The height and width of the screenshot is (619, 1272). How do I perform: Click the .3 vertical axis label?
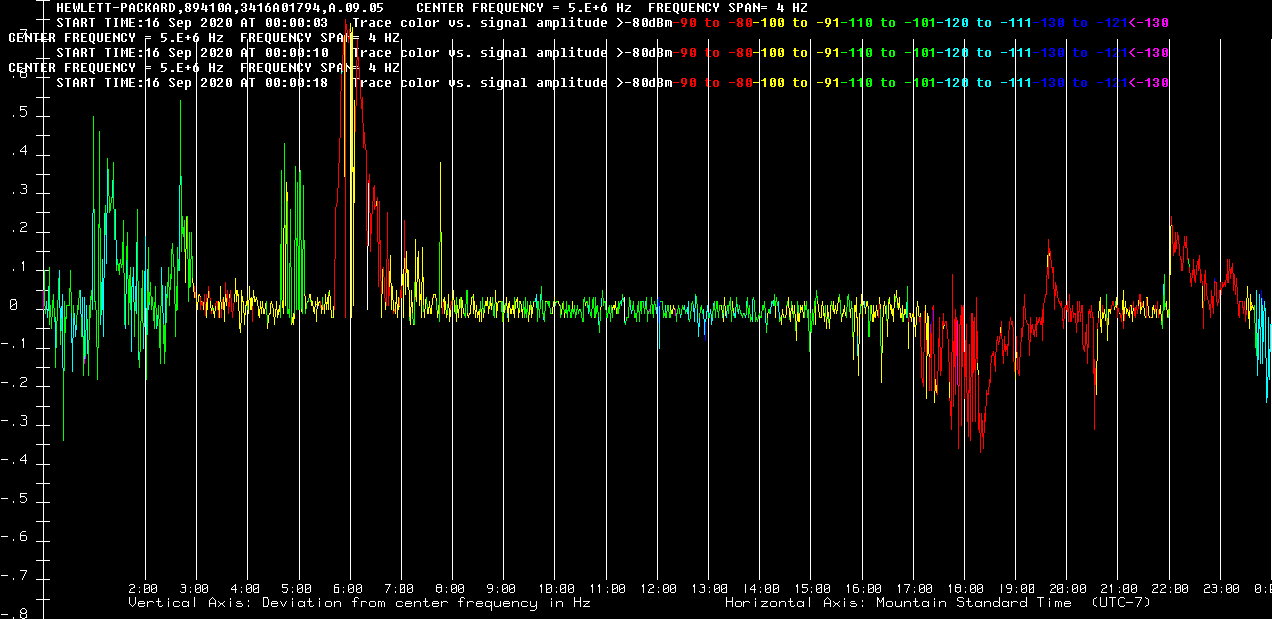click(x=19, y=191)
